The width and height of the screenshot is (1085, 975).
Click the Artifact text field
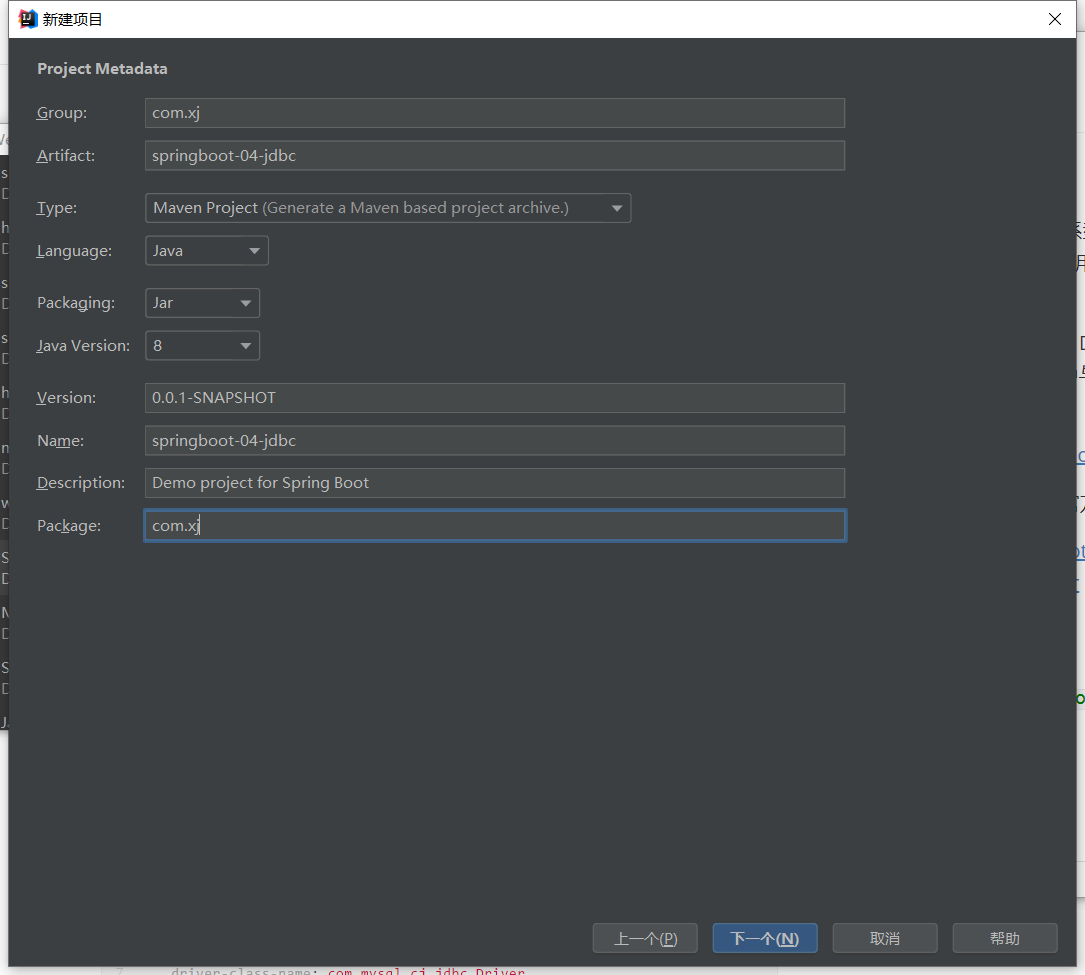click(494, 156)
